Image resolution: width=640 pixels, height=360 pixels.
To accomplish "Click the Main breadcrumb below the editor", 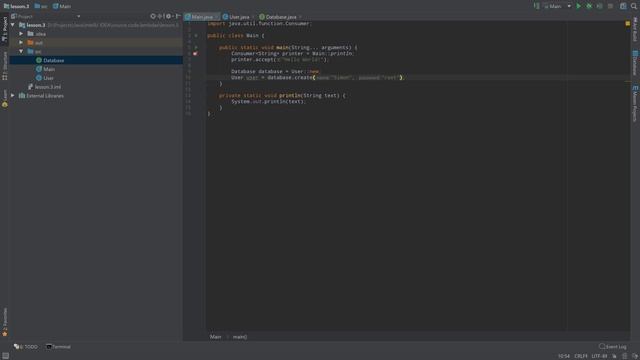I will [215, 337].
